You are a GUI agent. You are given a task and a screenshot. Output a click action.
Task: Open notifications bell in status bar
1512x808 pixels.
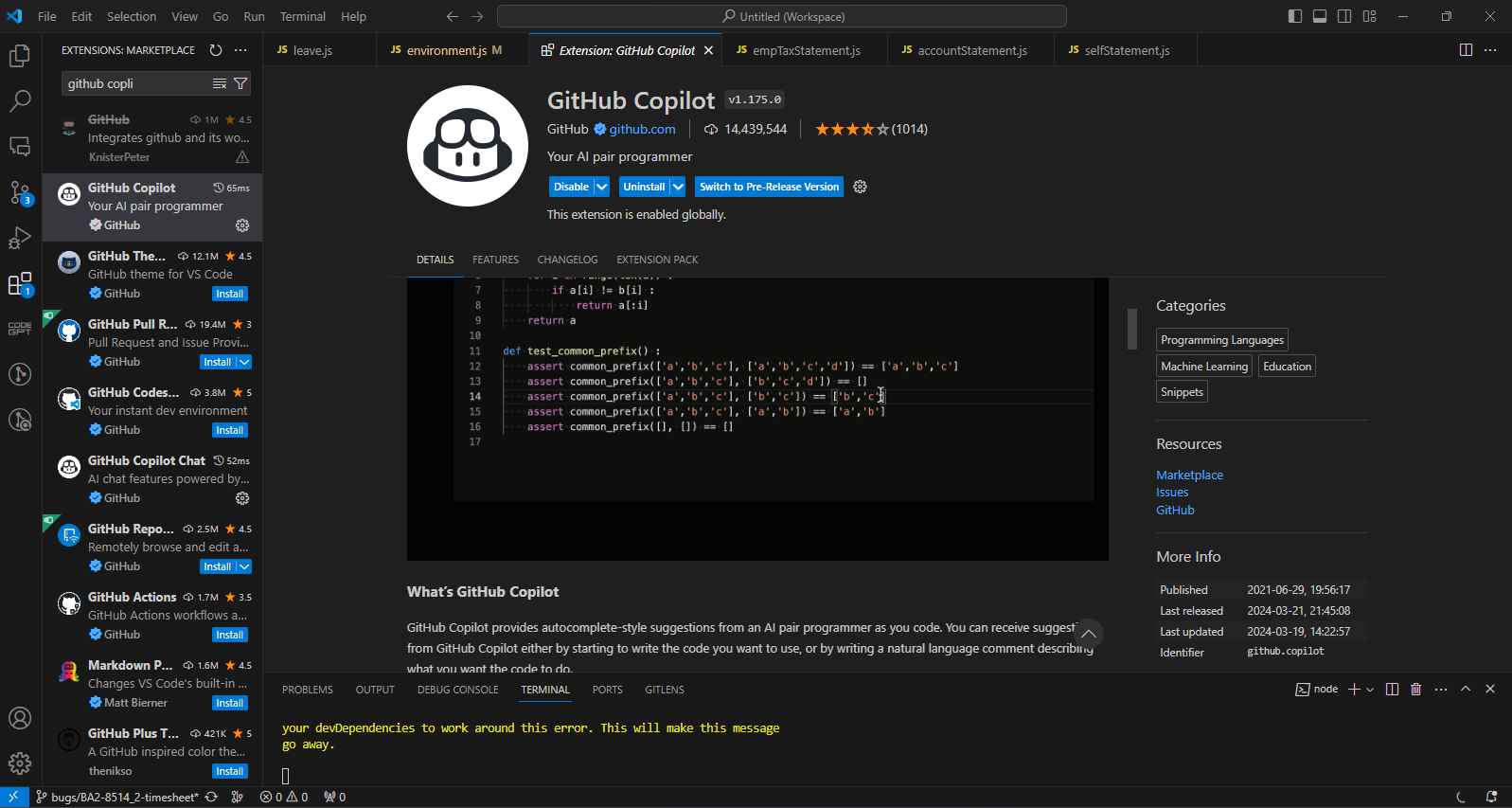click(1491, 797)
